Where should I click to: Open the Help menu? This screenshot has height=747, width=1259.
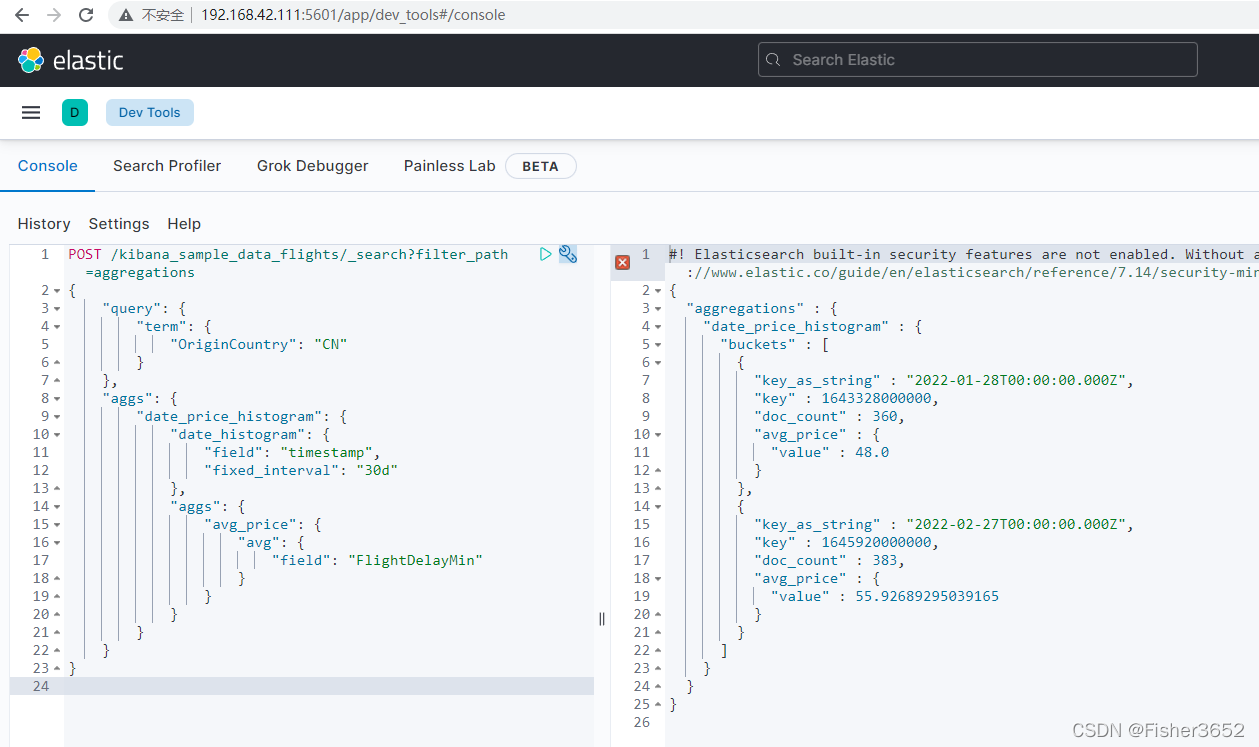184,224
